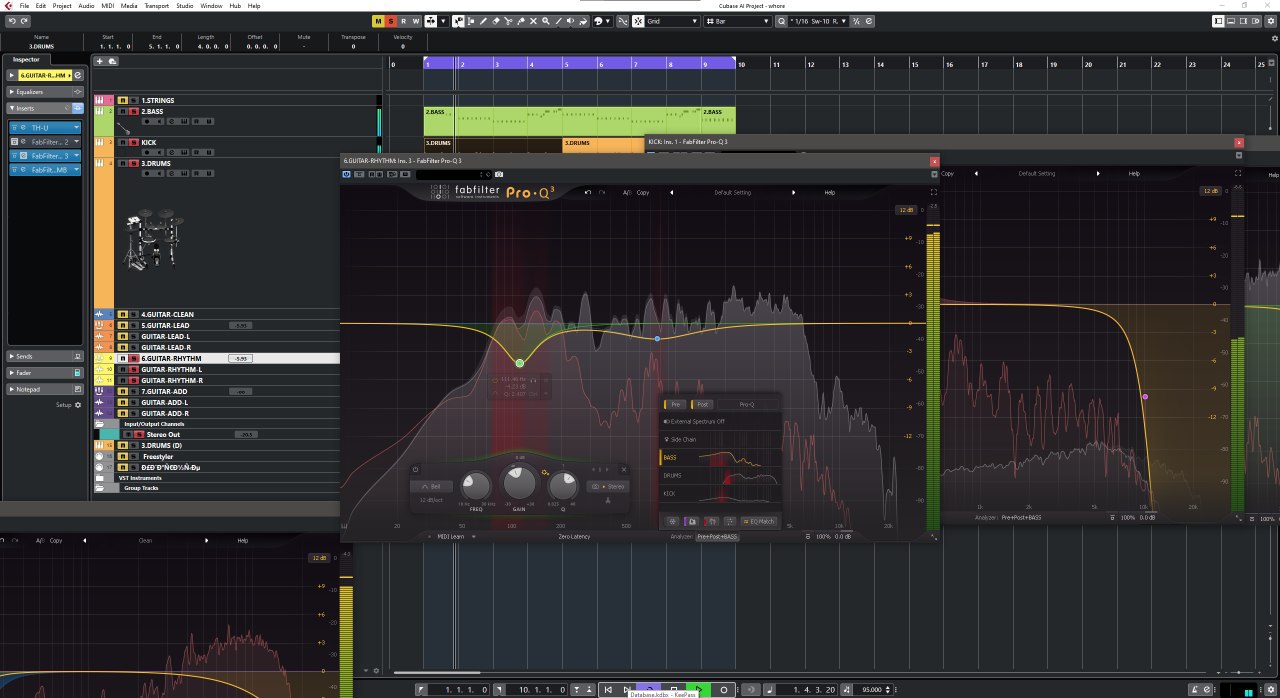Image resolution: width=1280 pixels, height=698 pixels.
Task: Open Bell filter shape dropdown
Action: click(432, 486)
